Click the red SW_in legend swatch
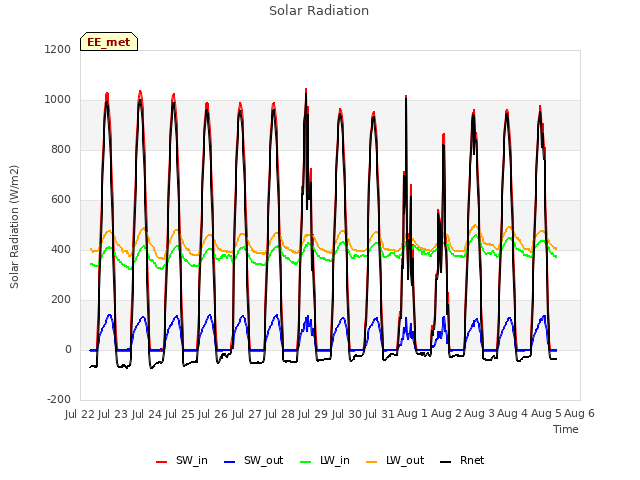Image resolution: width=640 pixels, height=480 pixels. pos(162,462)
